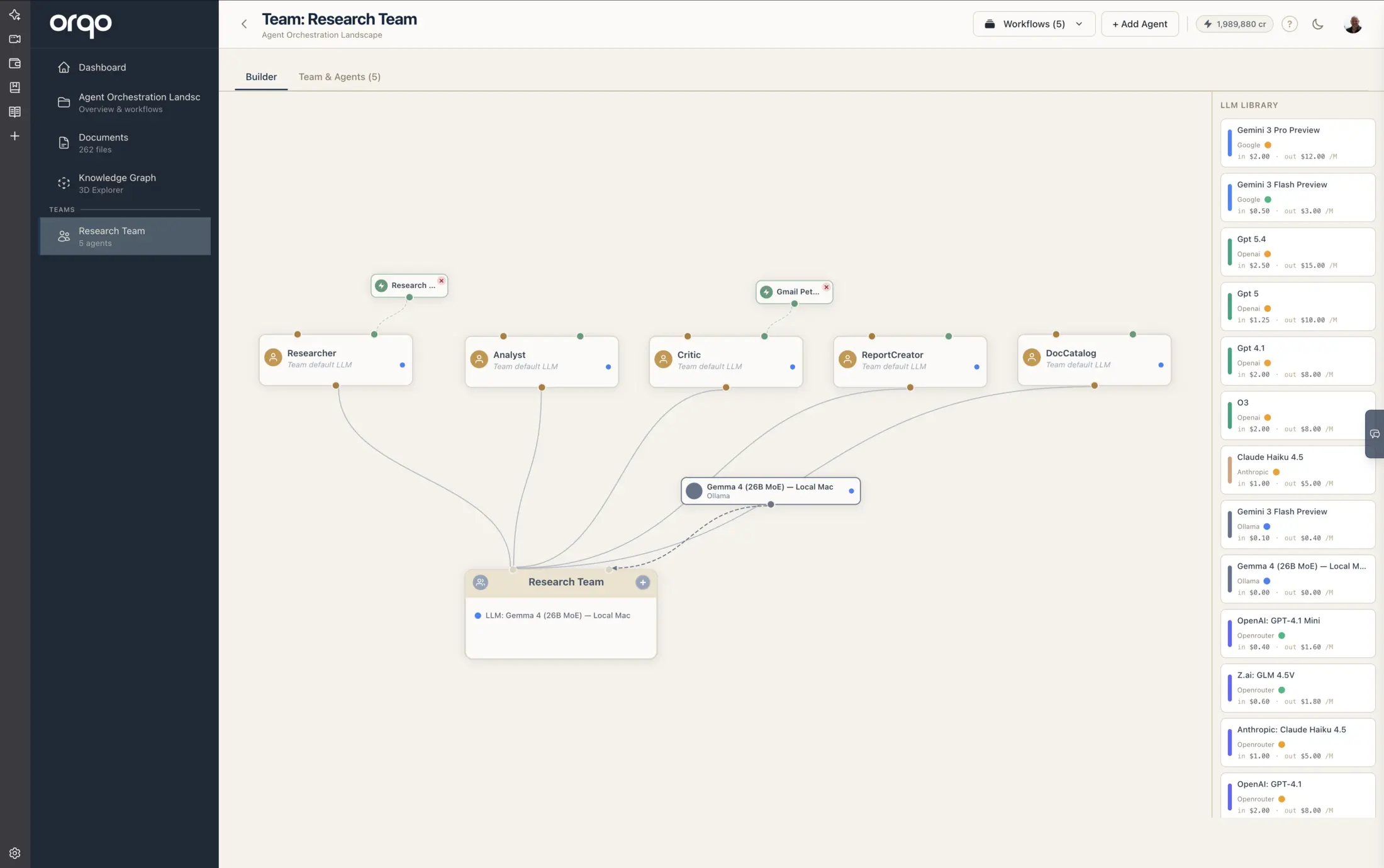Open Dashboard in the sidebar

pyautogui.click(x=125, y=67)
